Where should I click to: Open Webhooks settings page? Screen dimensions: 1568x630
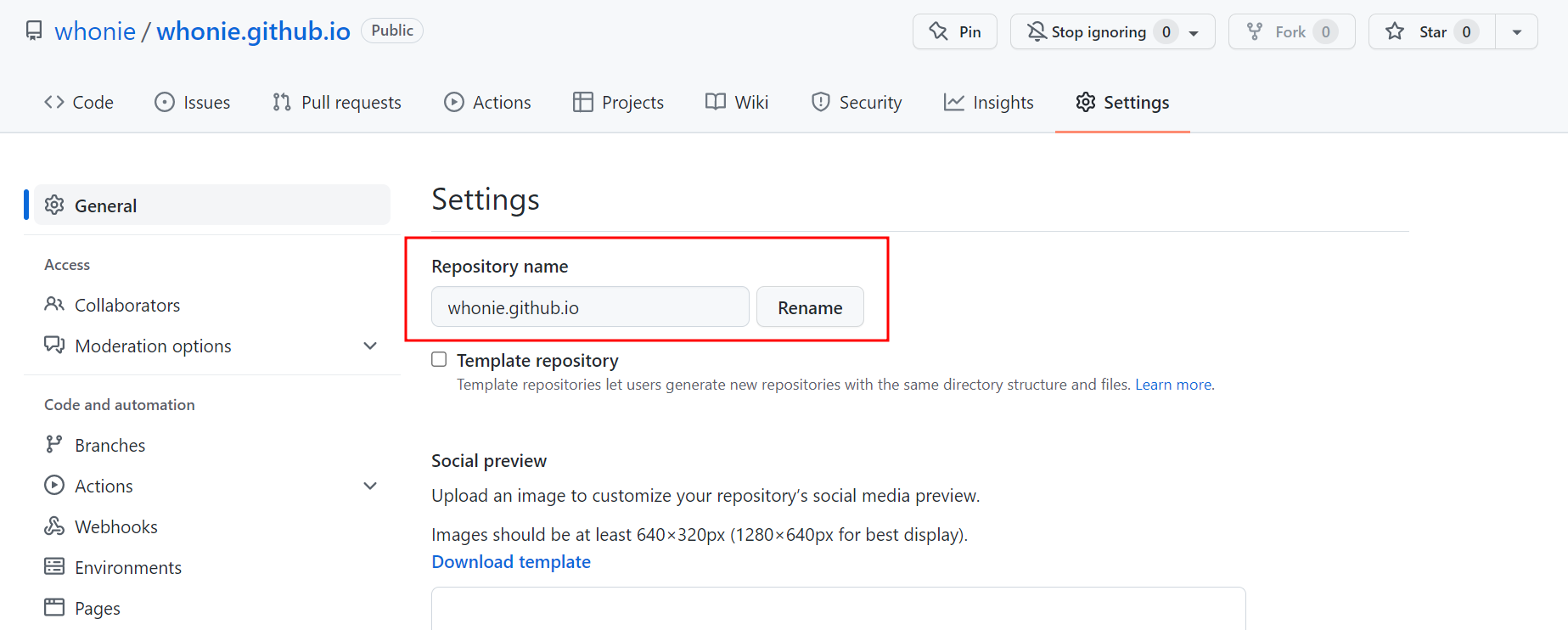(212, 526)
